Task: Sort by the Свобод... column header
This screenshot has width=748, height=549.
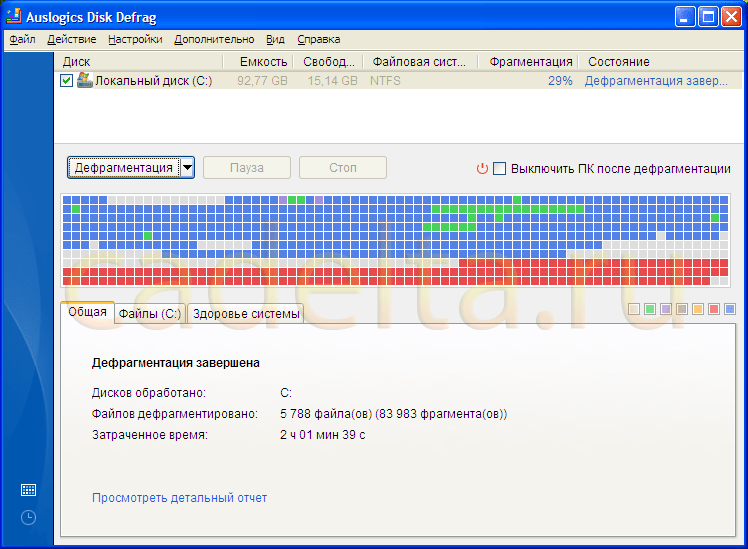Action: (x=327, y=62)
